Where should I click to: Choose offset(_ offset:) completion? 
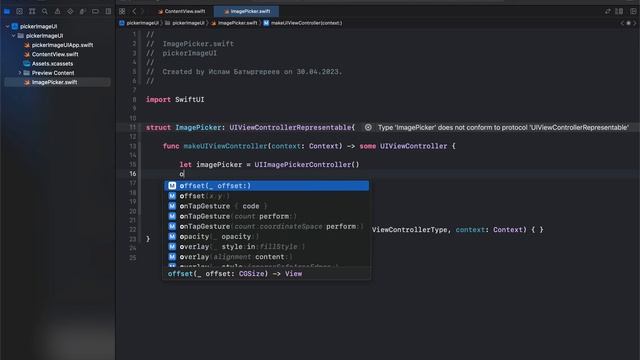pos(267,186)
